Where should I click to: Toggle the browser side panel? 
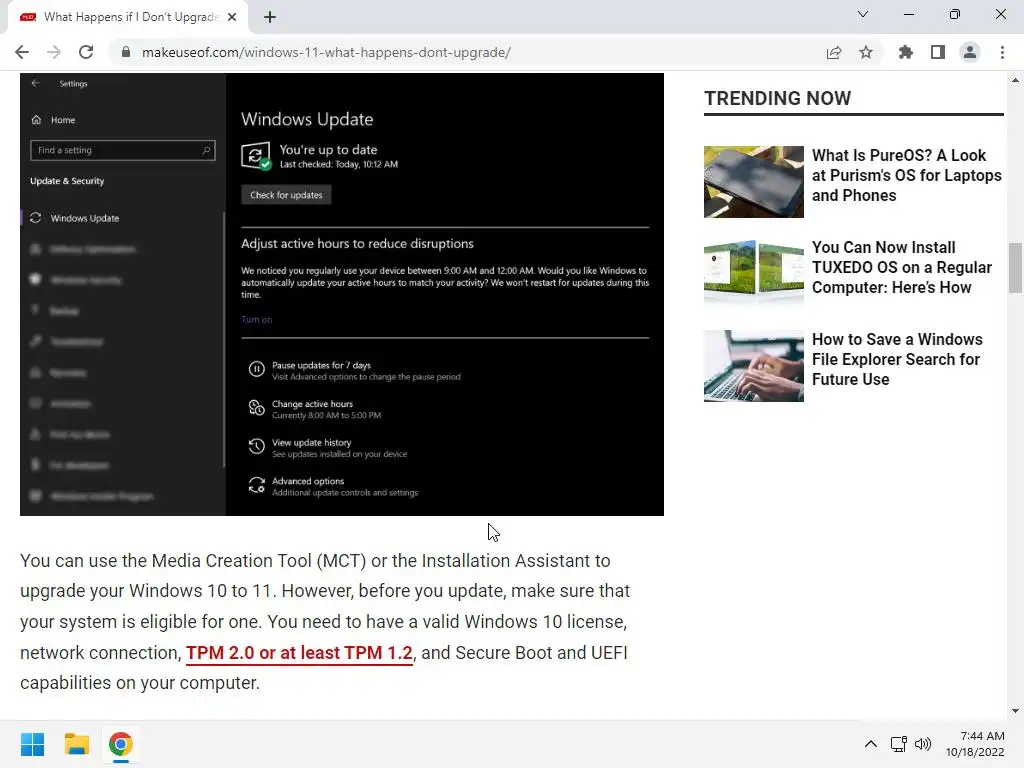coord(938,52)
